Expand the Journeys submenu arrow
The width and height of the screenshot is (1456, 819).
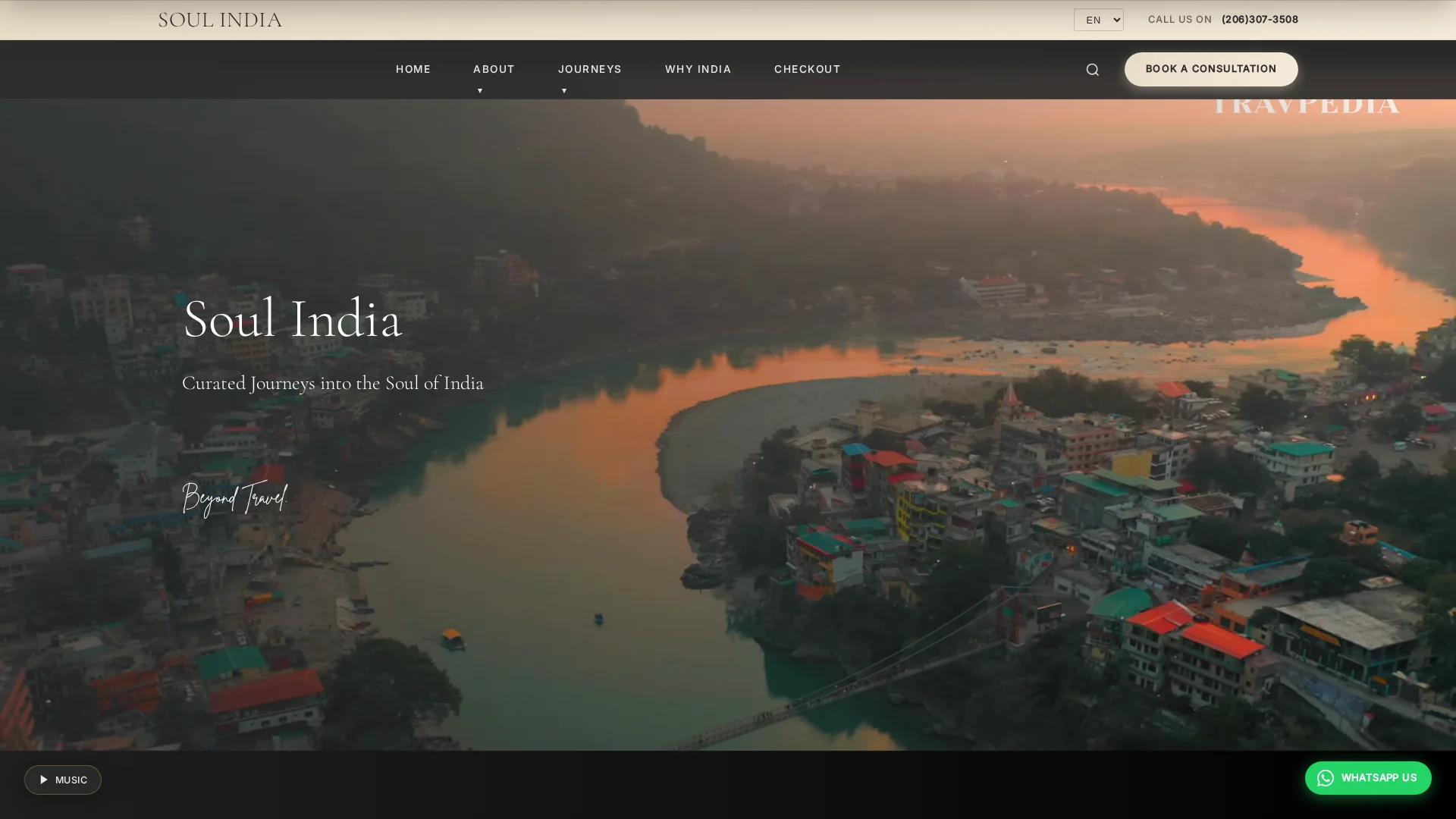point(564,91)
